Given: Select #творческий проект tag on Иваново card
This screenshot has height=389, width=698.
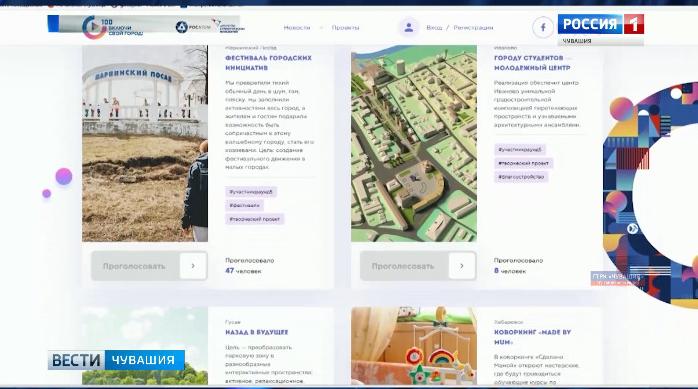Looking at the screenshot, I should [524, 163].
